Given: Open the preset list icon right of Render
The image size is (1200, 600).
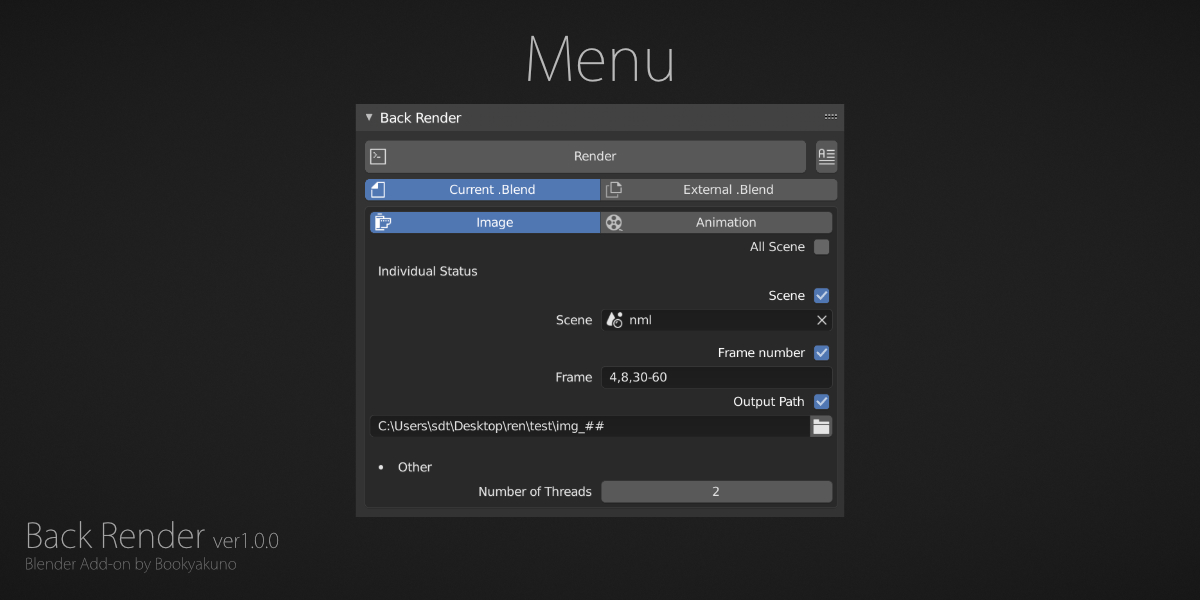Looking at the screenshot, I should [x=826, y=156].
